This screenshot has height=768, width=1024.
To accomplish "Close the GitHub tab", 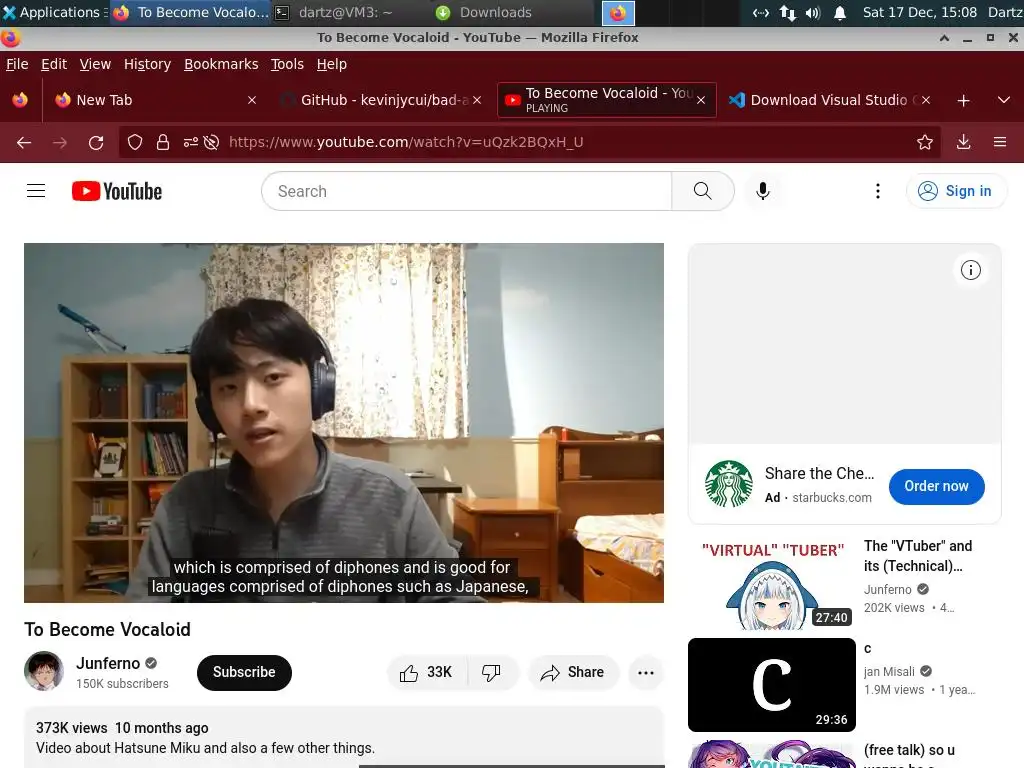I will click(x=477, y=100).
